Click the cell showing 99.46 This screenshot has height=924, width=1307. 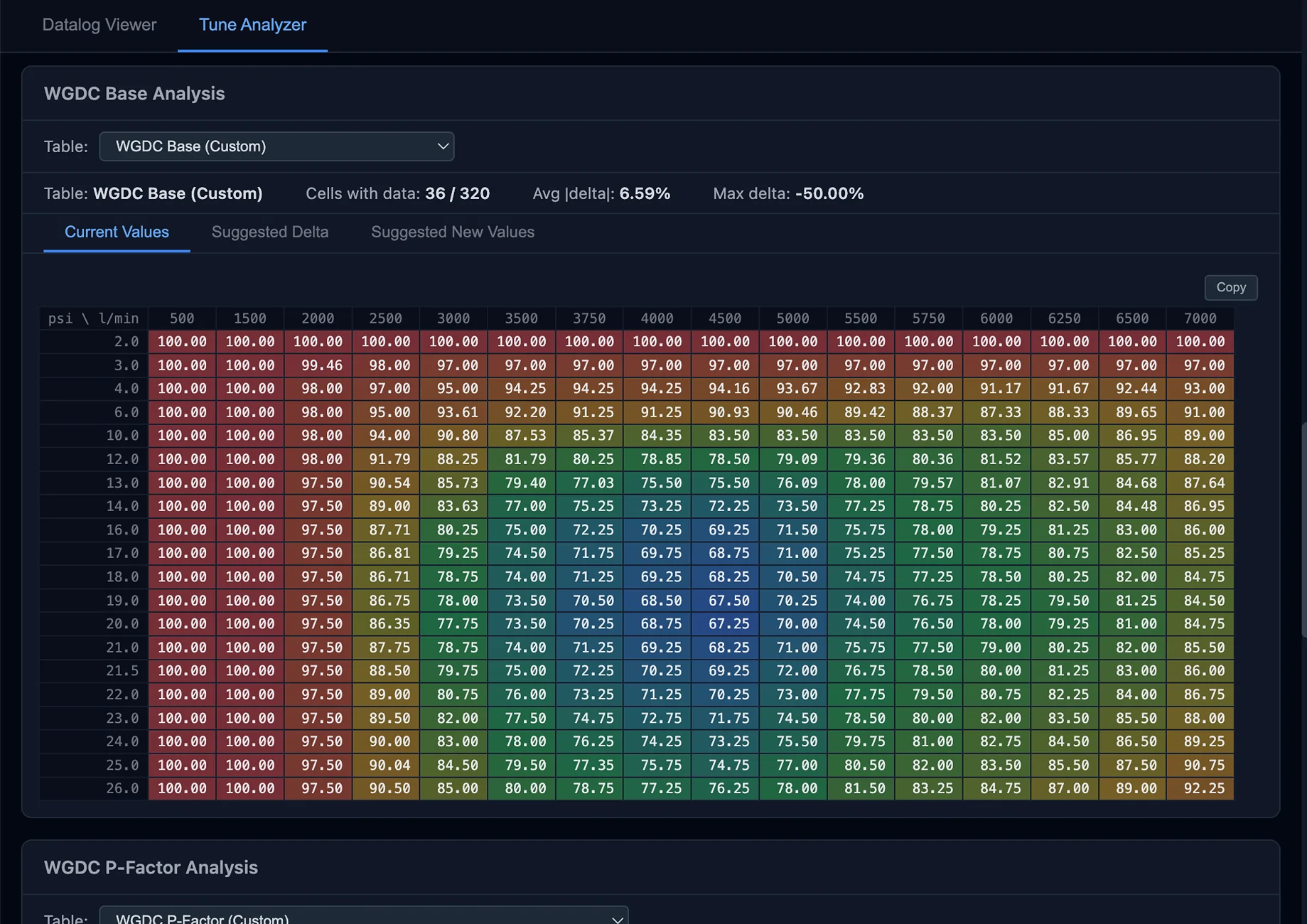point(318,365)
